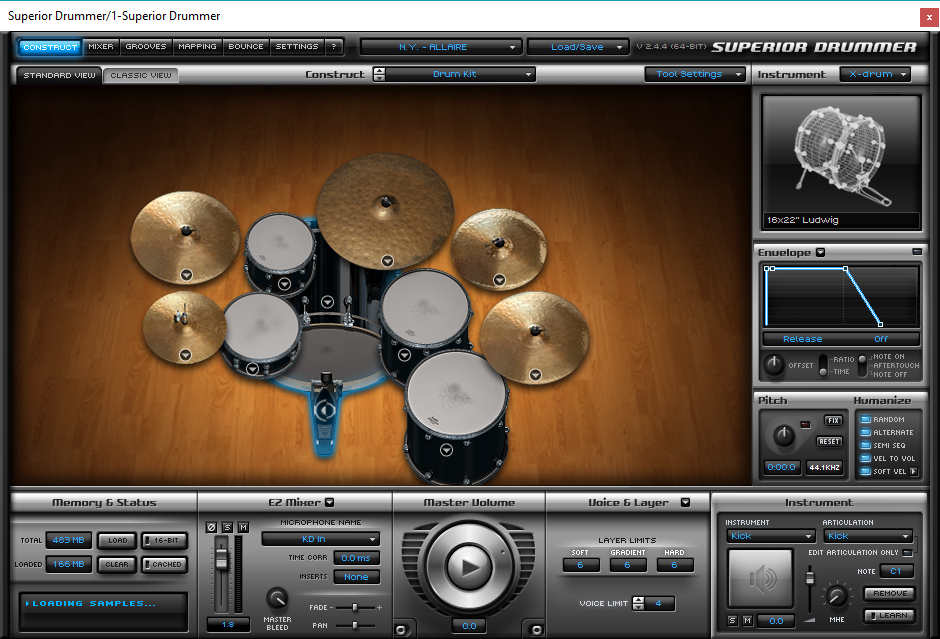Screen dimensions: 940x639
Task: Click the small rack tom head
Action: click(x=280, y=243)
